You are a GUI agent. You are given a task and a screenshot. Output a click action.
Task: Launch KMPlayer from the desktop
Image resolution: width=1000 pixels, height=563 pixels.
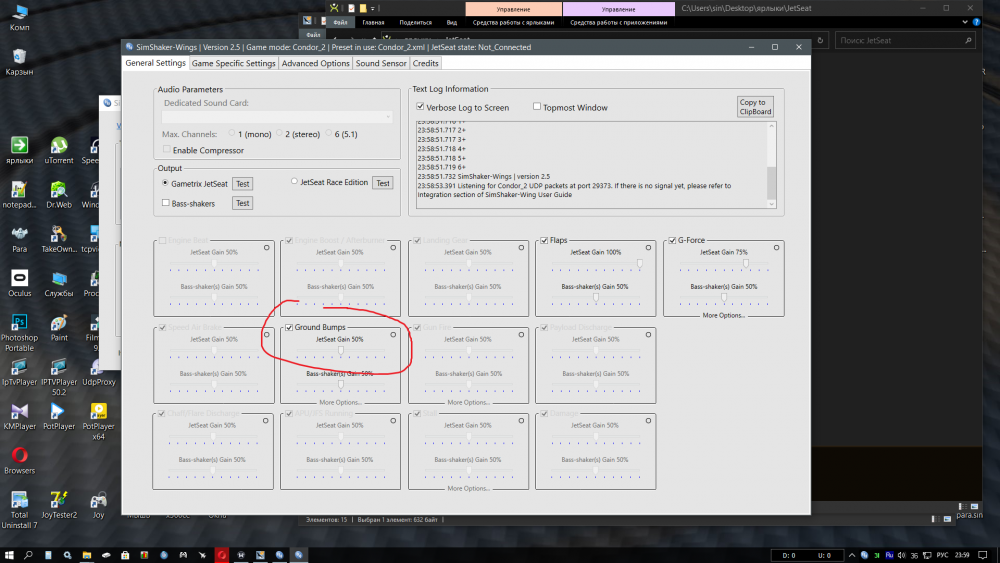point(19,416)
